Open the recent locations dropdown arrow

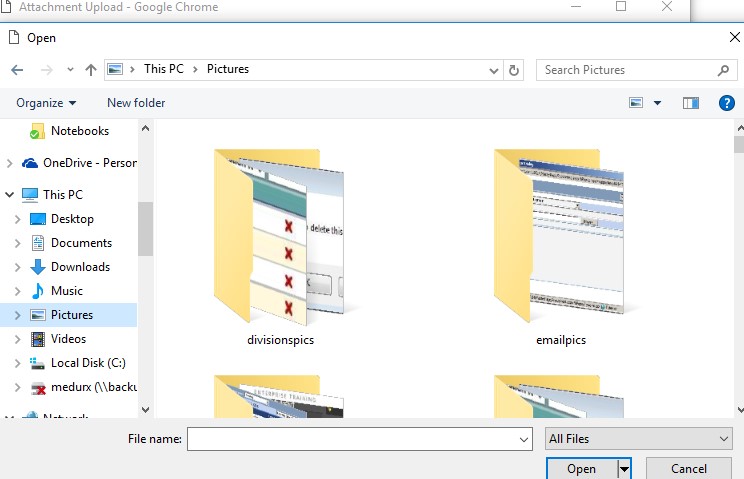70,70
